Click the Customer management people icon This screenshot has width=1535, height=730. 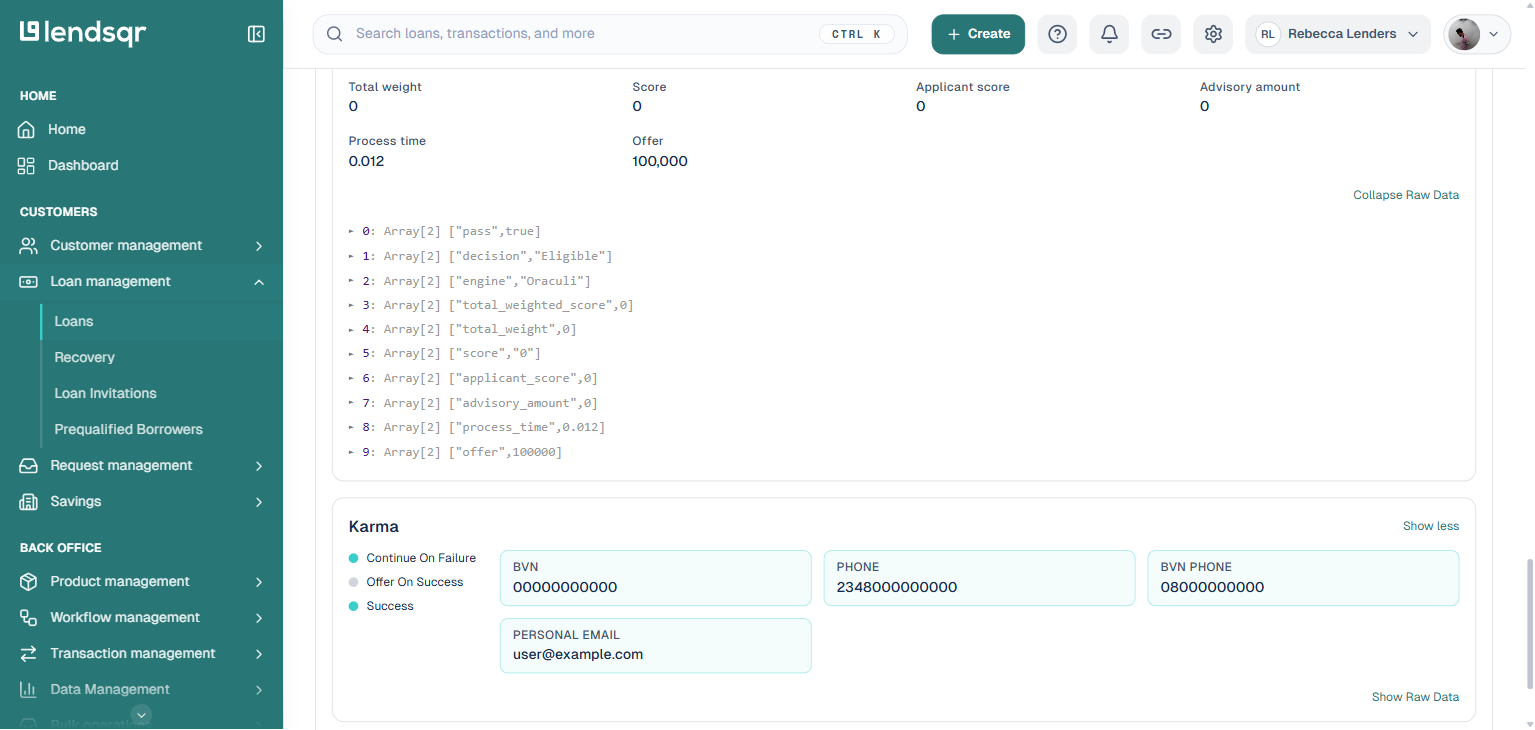pos(28,245)
